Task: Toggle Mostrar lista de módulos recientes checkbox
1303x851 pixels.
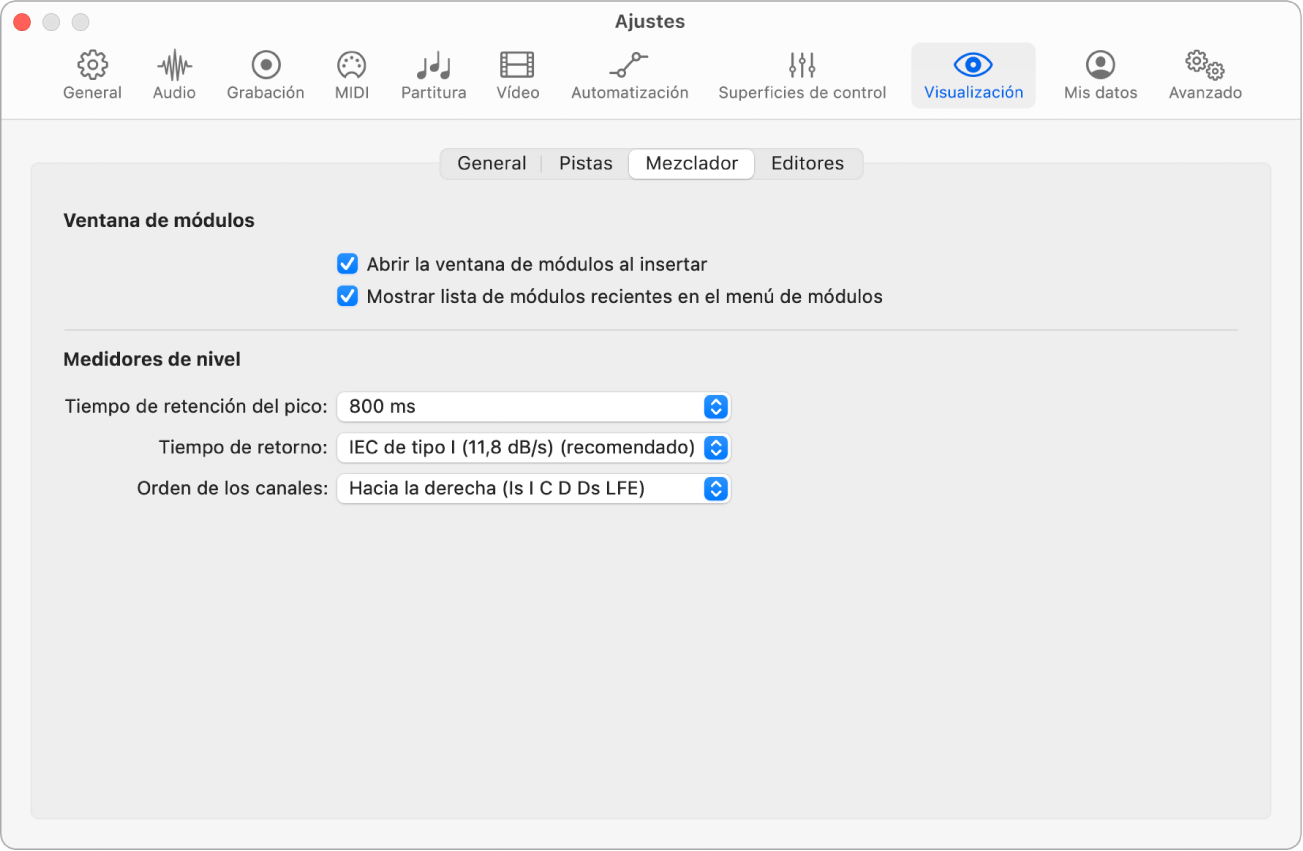Action: [347, 297]
